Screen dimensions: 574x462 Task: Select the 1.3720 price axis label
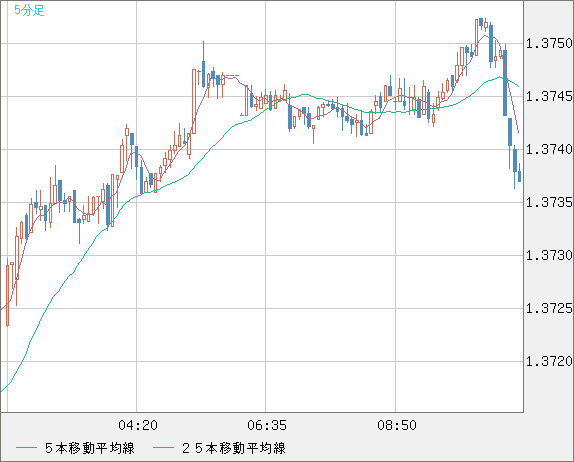tap(549, 362)
